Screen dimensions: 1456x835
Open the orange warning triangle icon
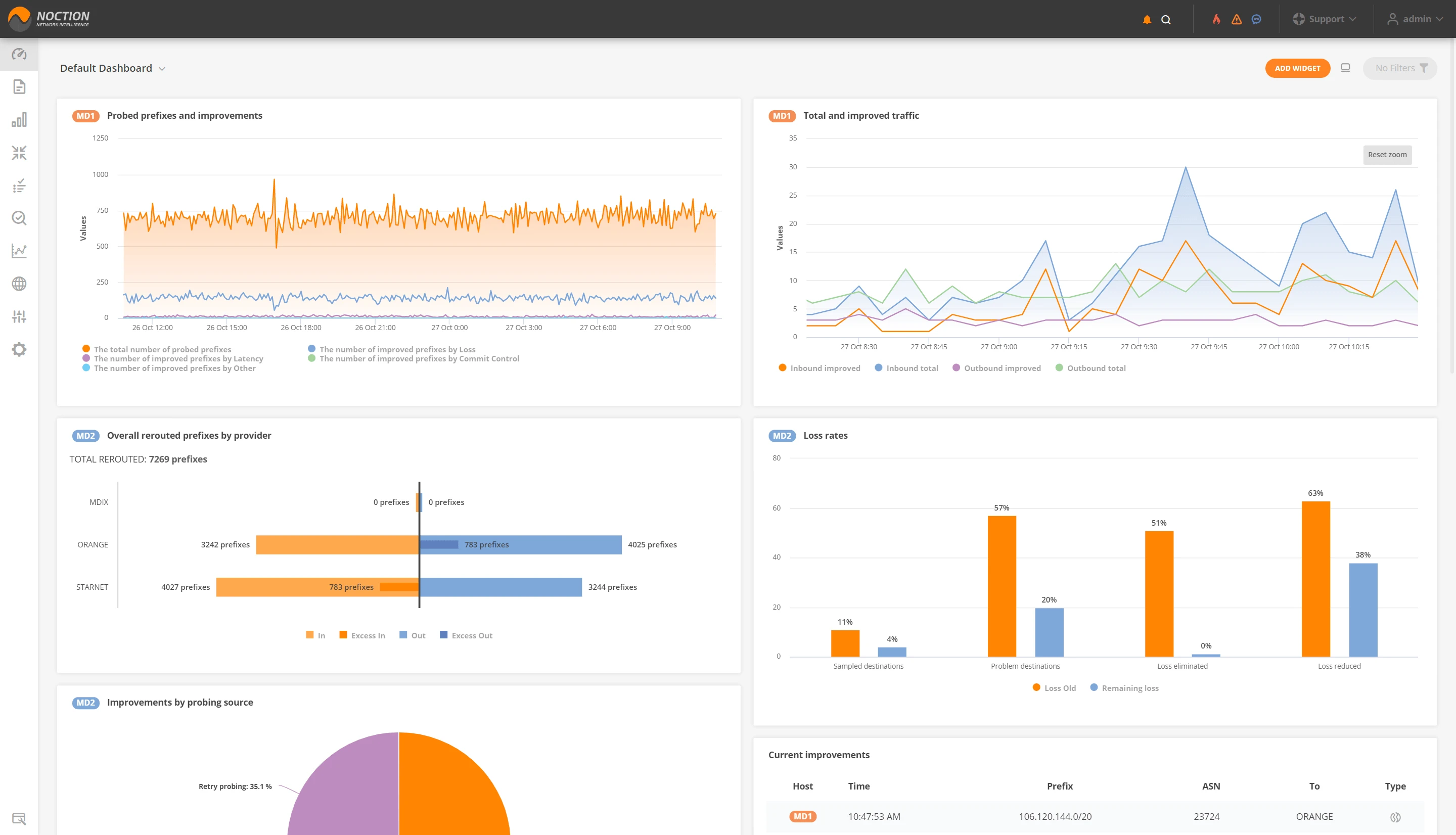pos(1237,19)
